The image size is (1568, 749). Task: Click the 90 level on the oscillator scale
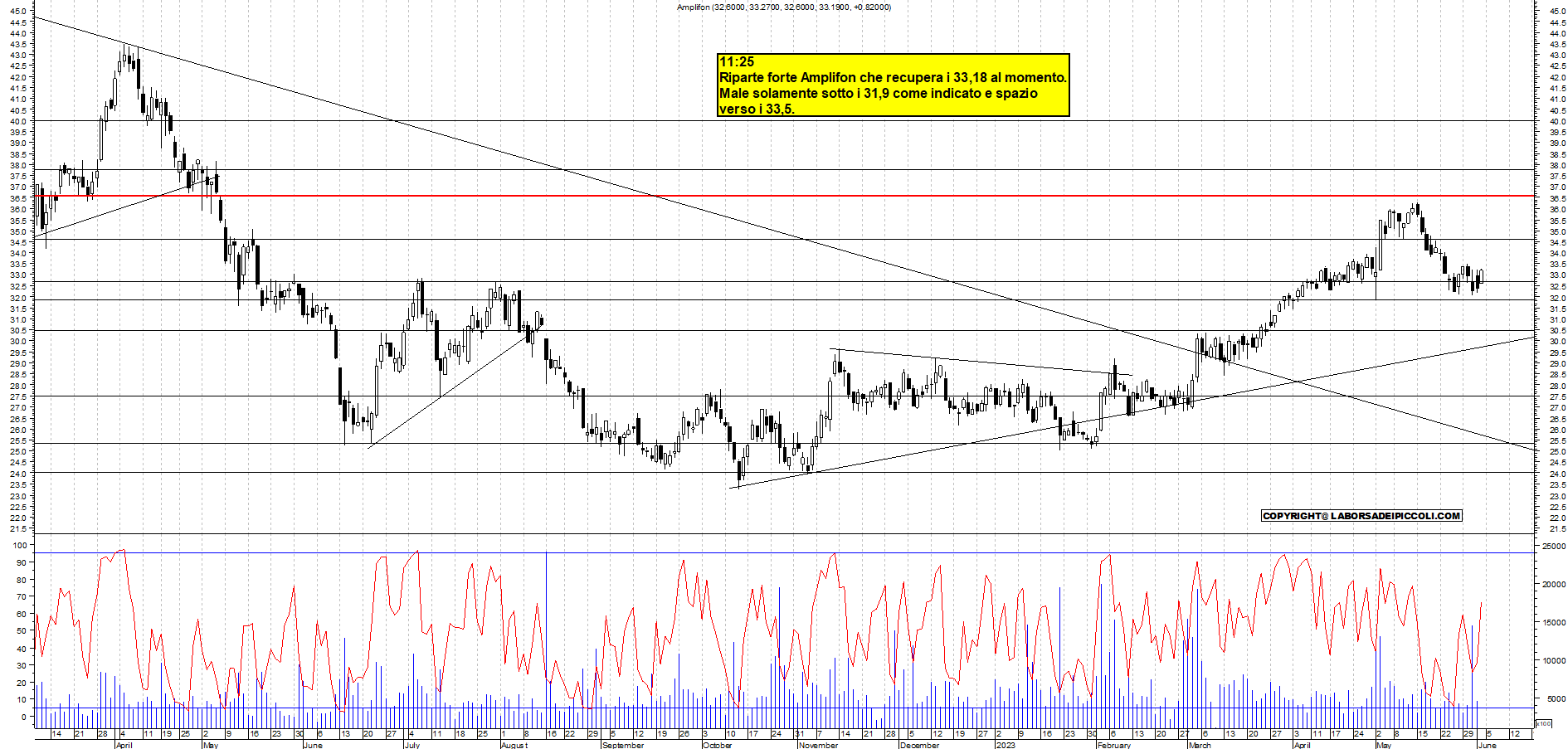point(22,562)
